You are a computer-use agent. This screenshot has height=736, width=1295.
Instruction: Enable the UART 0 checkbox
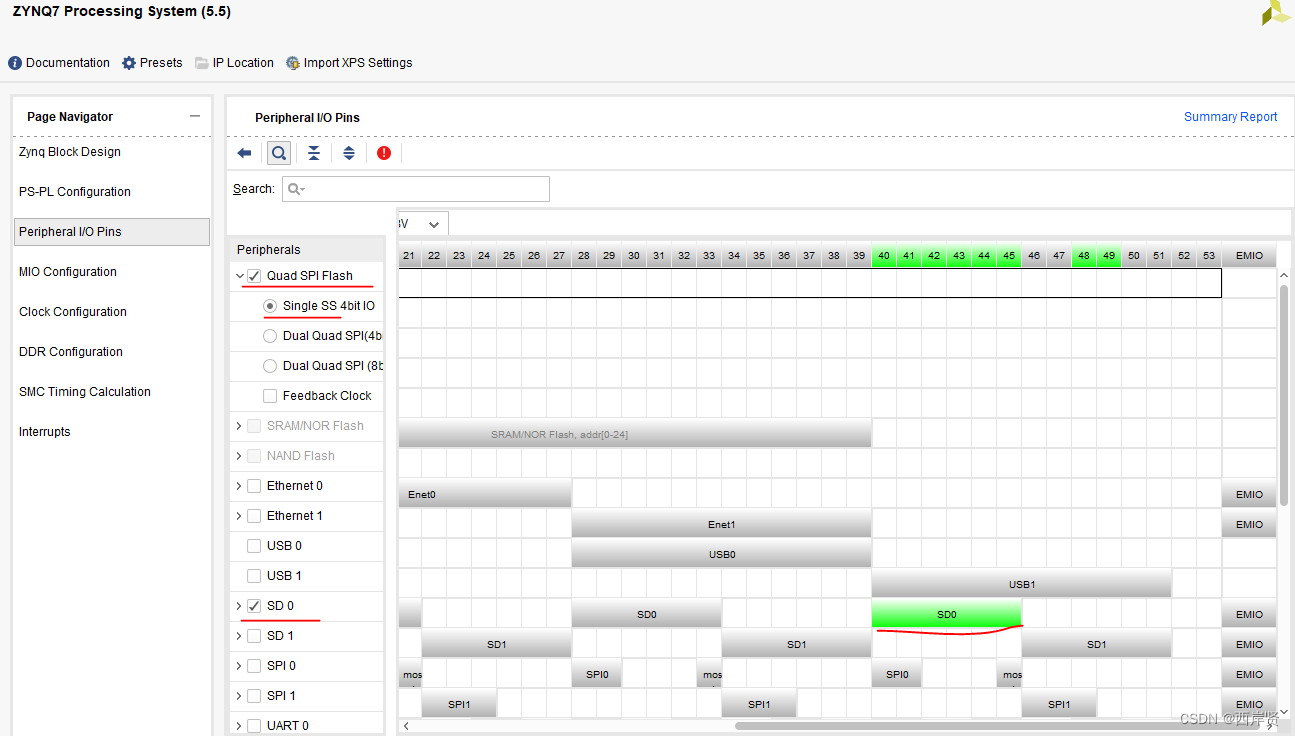[x=254, y=726]
